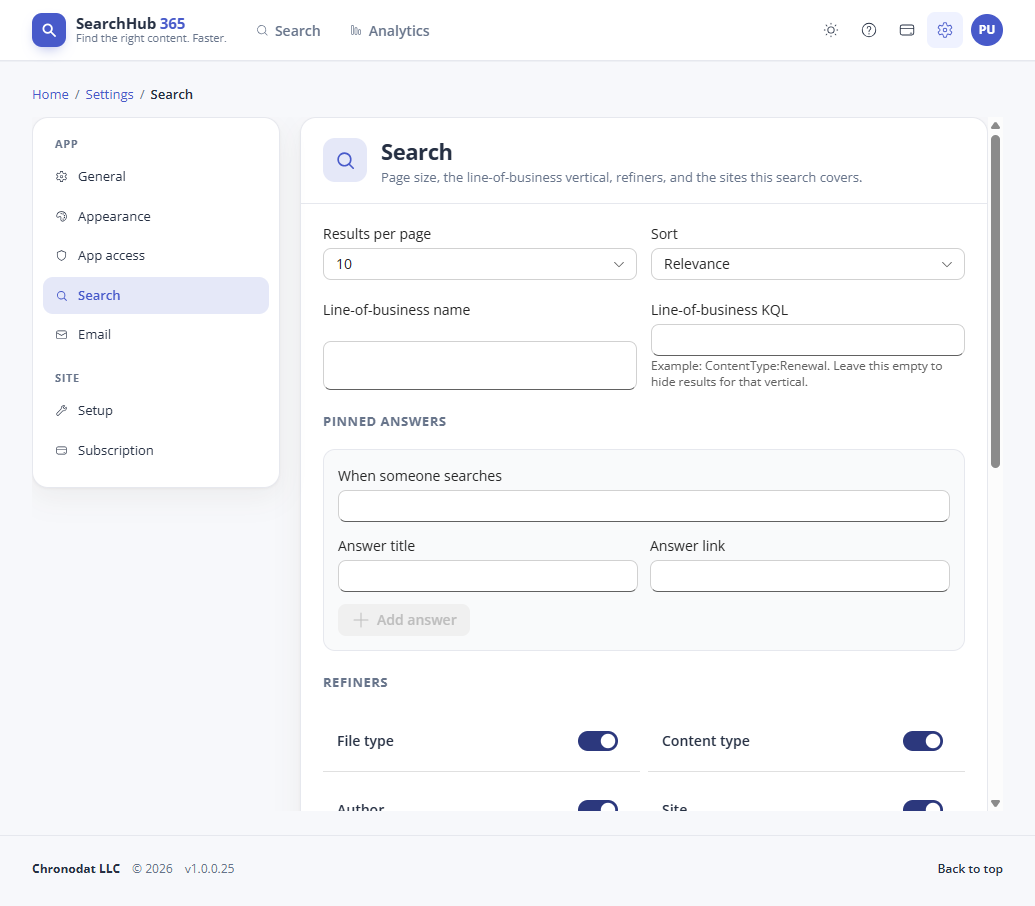This screenshot has width=1035, height=906.
Task: Open Email settings in sidebar
Action: [x=156, y=335]
